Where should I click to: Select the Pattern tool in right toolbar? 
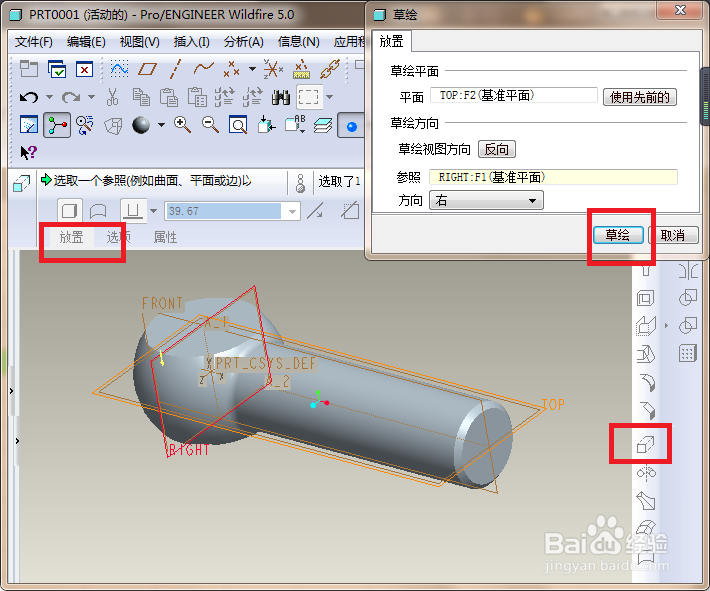(688, 353)
